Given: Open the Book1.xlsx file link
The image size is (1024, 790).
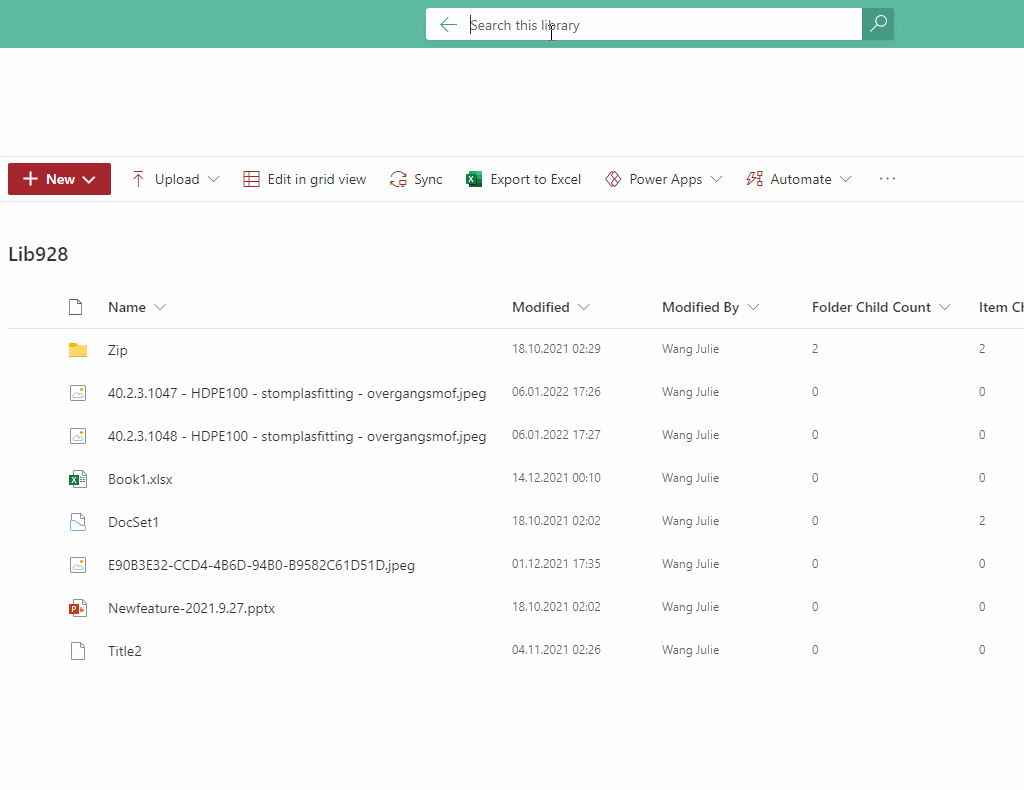Looking at the screenshot, I should (x=139, y=478).
